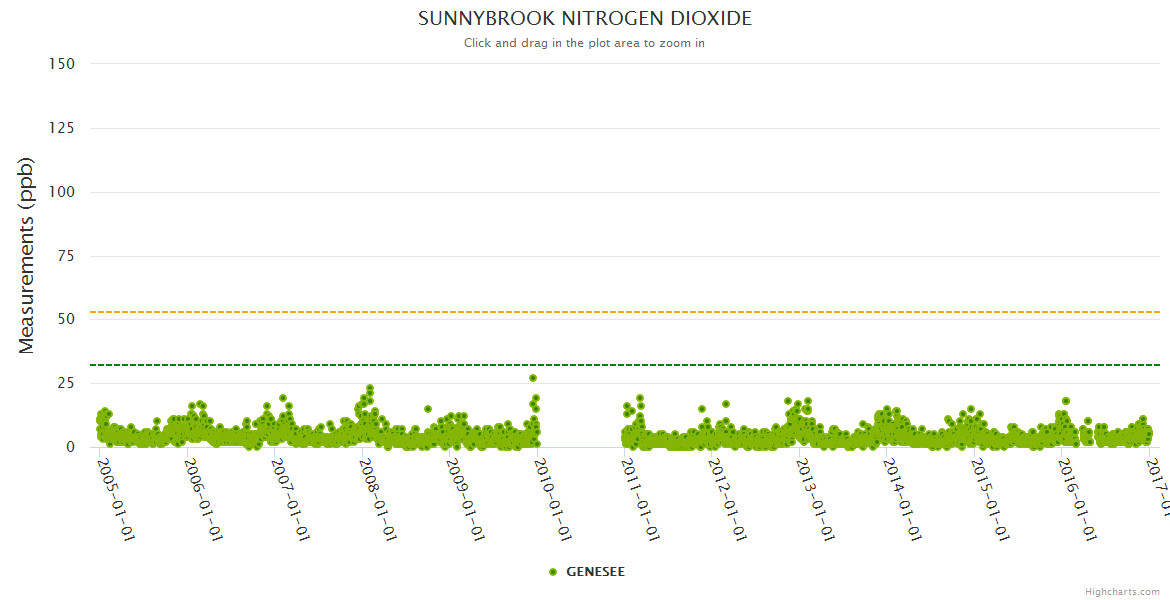Screen dimensions: 1170x600
Task: Select the peak data point in early 2016
Action: coord(1066,401)
